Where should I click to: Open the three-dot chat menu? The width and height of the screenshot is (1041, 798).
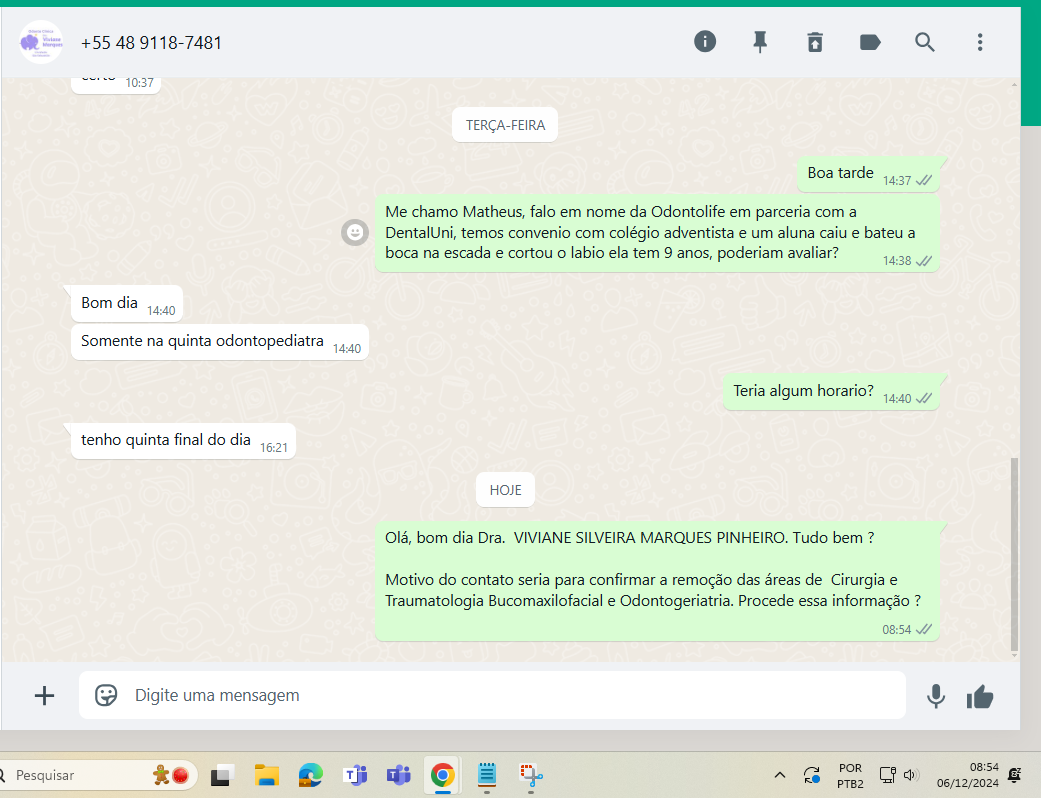[979, 42]
